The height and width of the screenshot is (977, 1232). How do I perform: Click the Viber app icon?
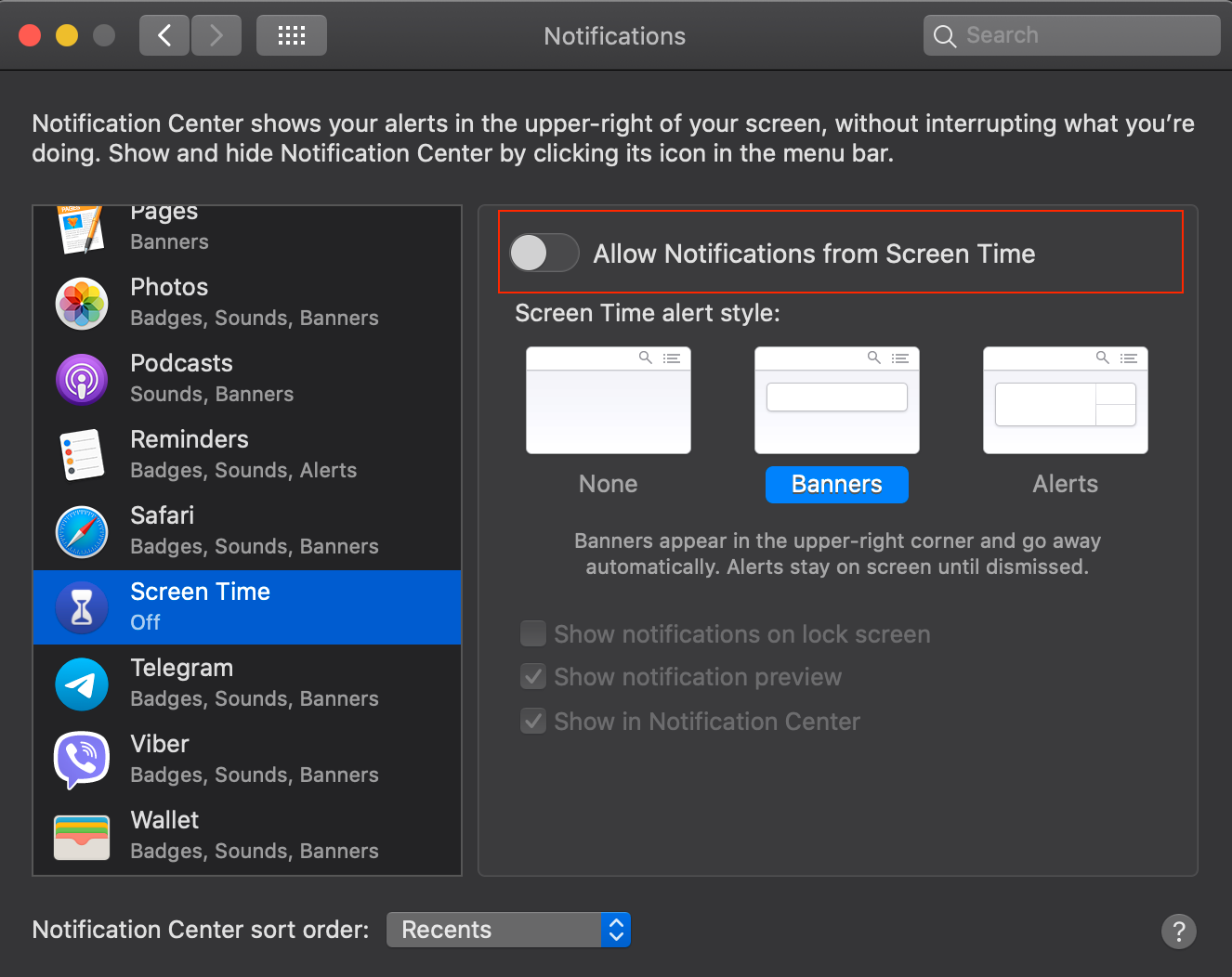82,760
